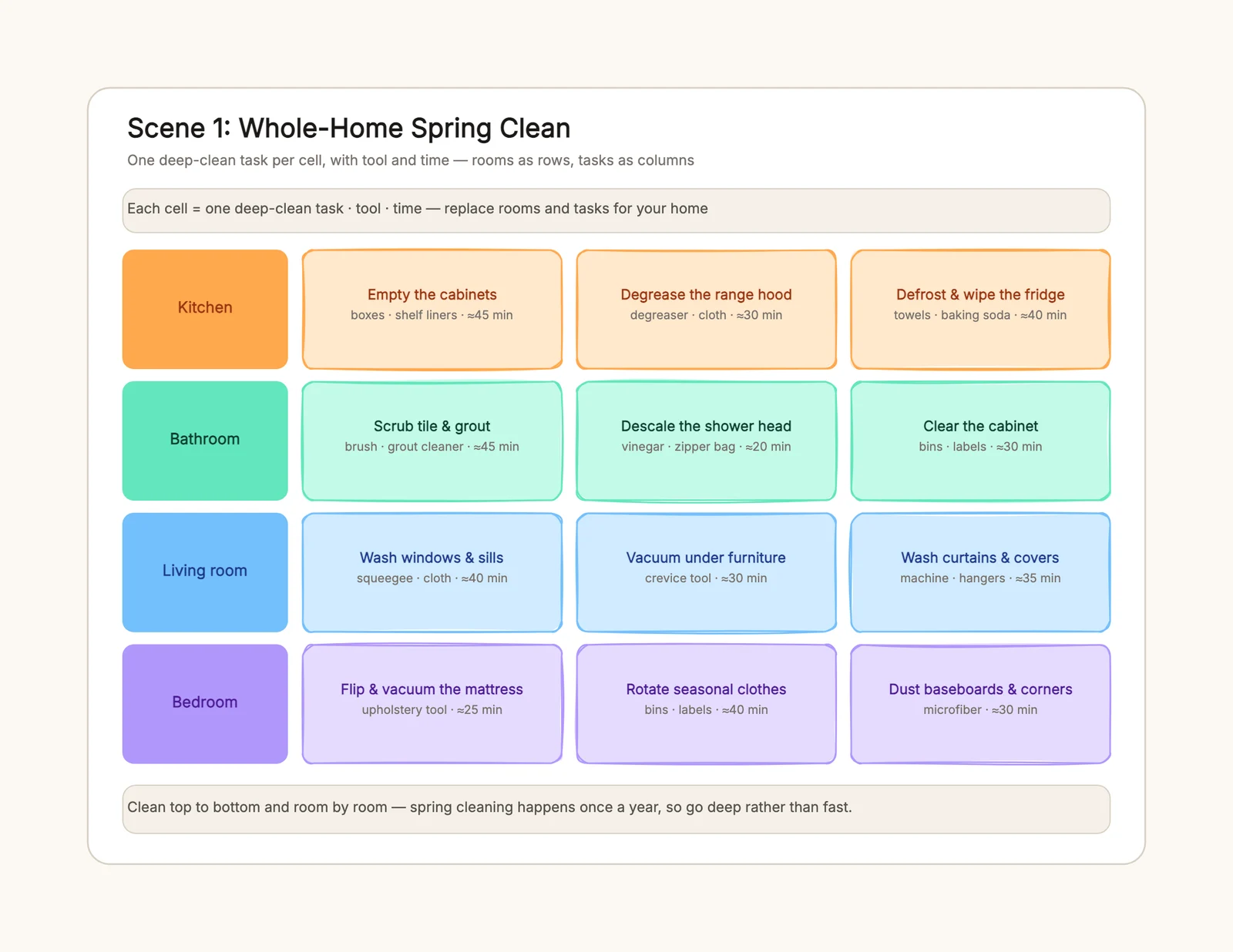This screenshot has width=1233, height=952.
Task: Click 'machine · hangers · ≈35 min' text
Action: (980, 578)
